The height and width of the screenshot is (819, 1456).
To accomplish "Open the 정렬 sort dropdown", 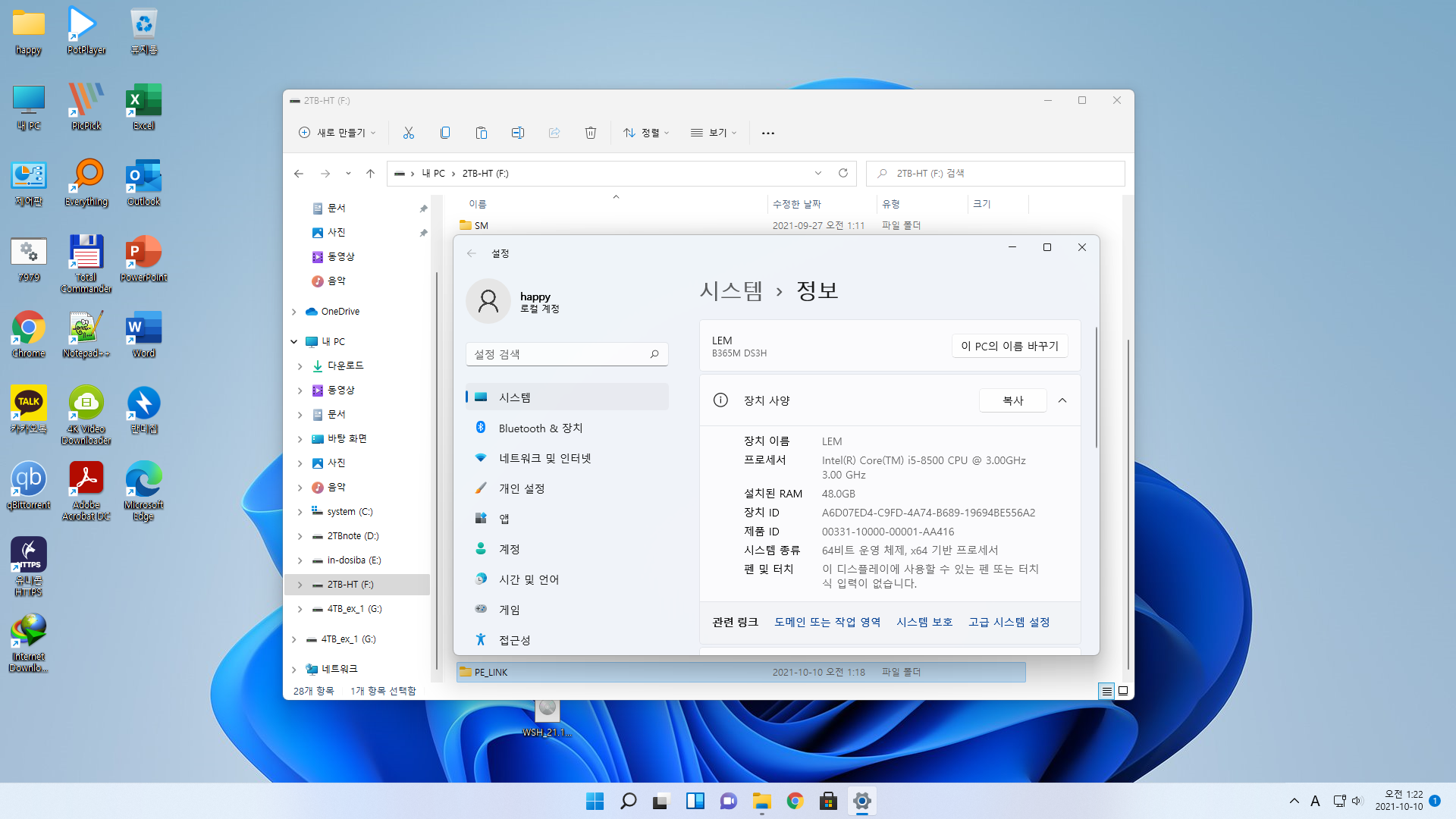I will [x=646, y=133].
